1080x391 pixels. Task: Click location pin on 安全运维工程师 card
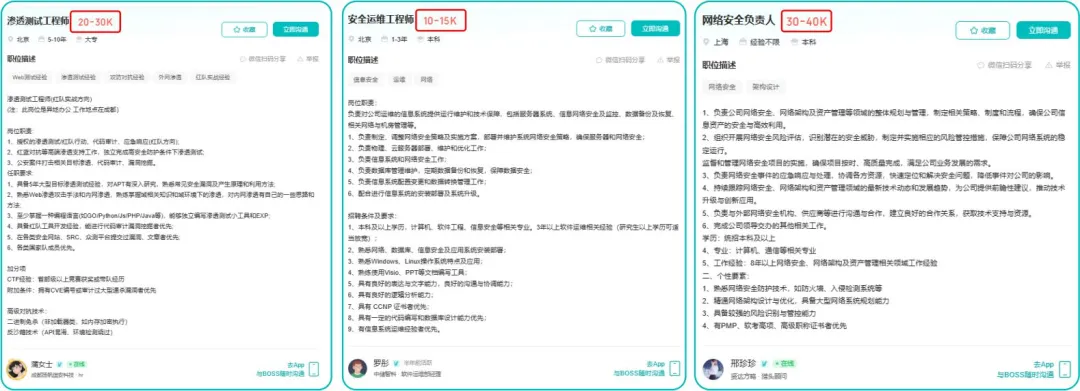(x=352, y=39)
